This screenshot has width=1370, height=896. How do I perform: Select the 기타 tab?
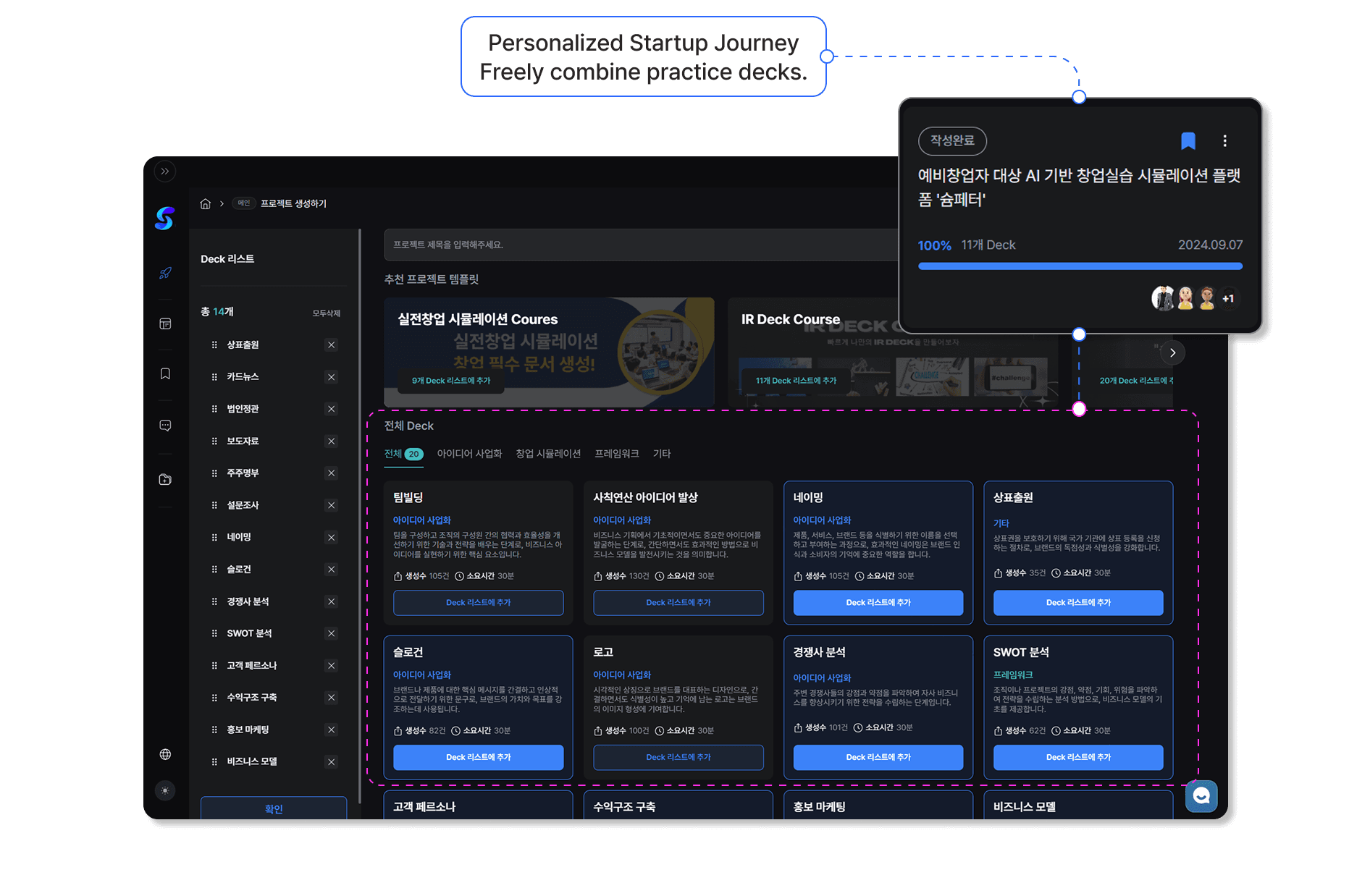[x=662, y=454]
